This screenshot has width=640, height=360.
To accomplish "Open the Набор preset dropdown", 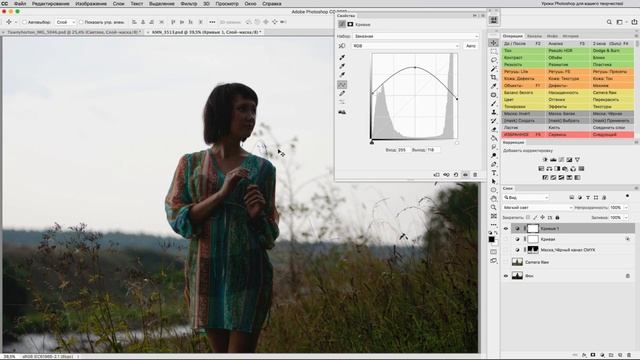I will coord(416,36).
